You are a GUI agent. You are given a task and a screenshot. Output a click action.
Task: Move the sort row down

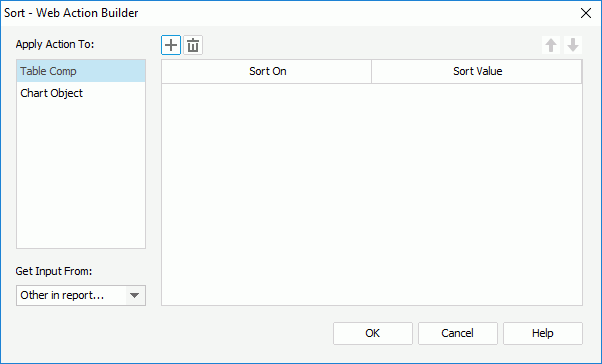pyautogui.click(x=573, y=45)
